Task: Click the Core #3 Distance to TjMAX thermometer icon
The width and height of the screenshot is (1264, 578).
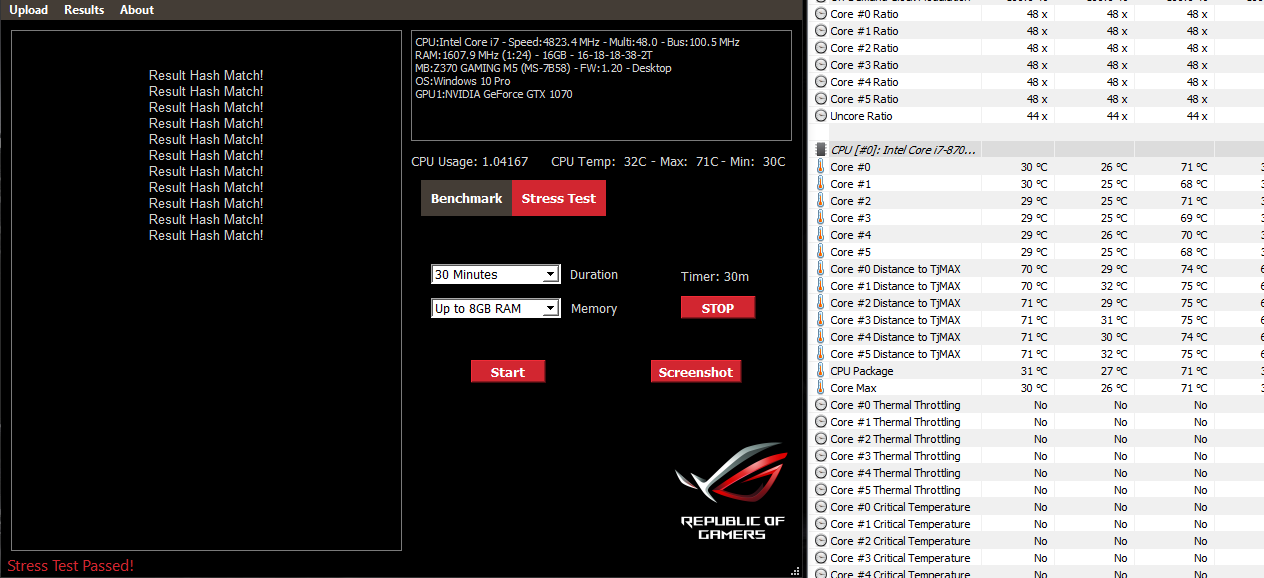Action: click(821, 320)
